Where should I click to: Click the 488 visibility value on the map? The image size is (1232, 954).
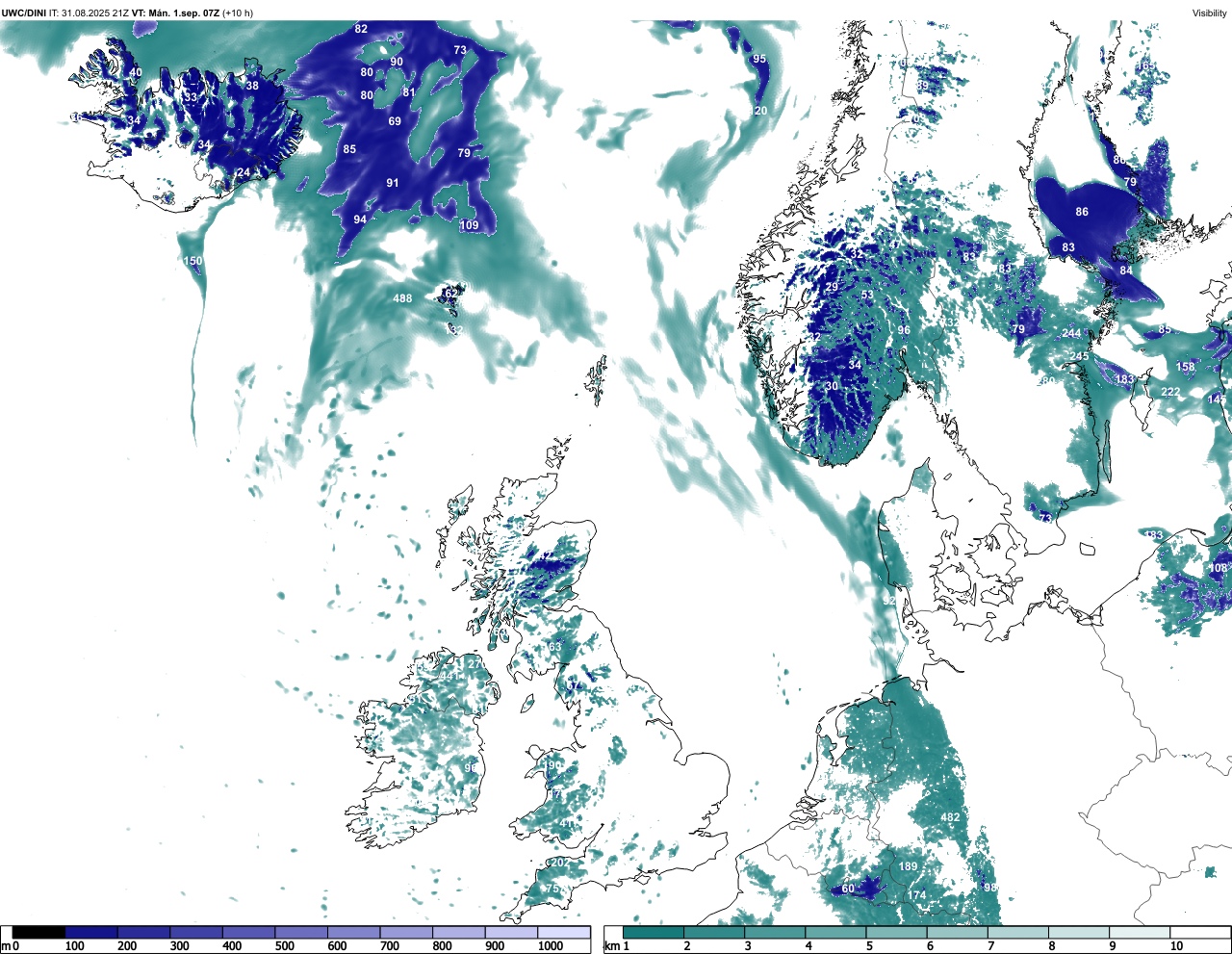click(402, 298)
